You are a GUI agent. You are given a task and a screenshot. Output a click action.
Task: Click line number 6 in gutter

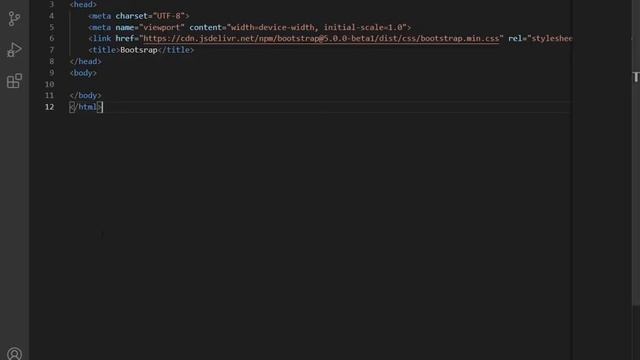51,38
